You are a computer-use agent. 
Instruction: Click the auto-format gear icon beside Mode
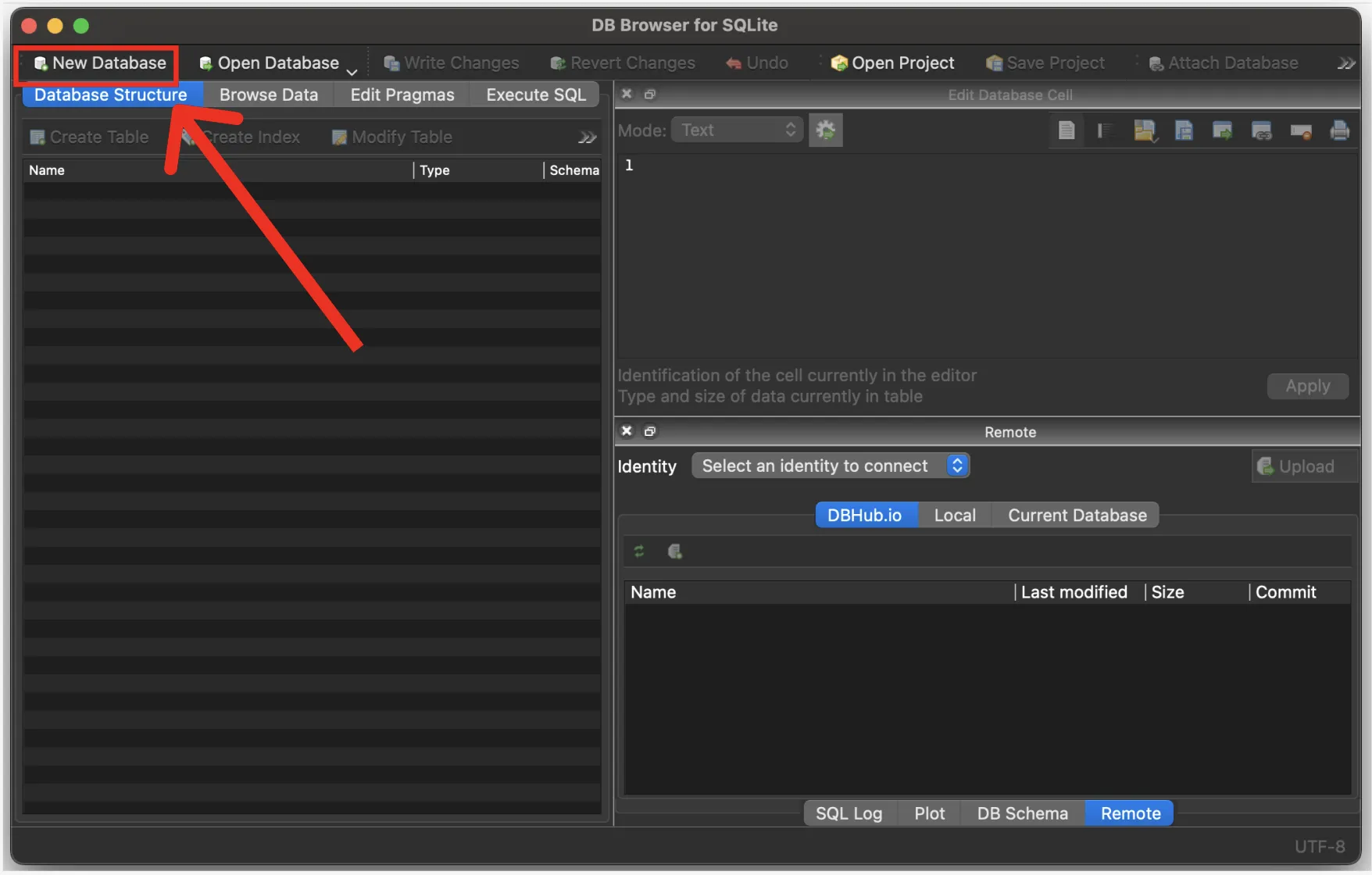point(825,130)
